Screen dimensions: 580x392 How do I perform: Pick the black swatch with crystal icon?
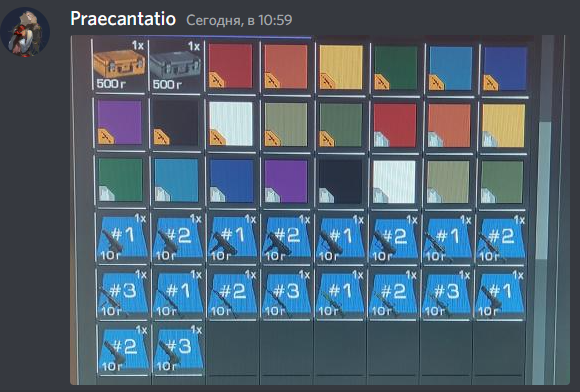[340, 182]
